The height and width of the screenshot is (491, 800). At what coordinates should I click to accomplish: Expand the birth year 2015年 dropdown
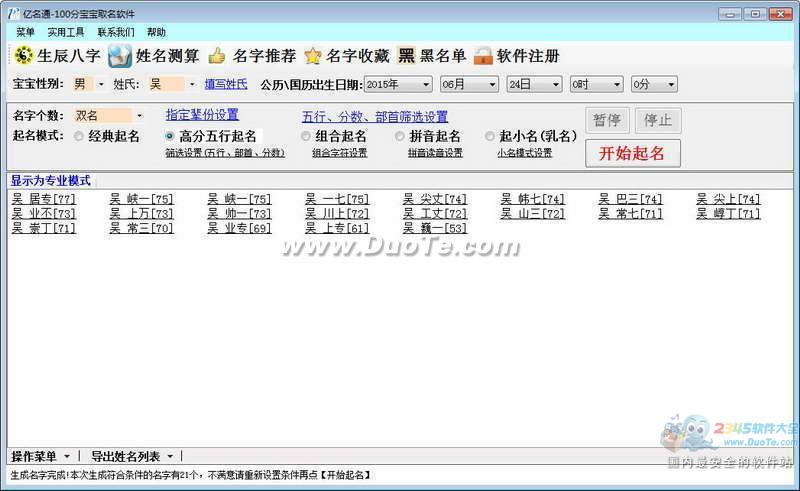tap(398, 84)
